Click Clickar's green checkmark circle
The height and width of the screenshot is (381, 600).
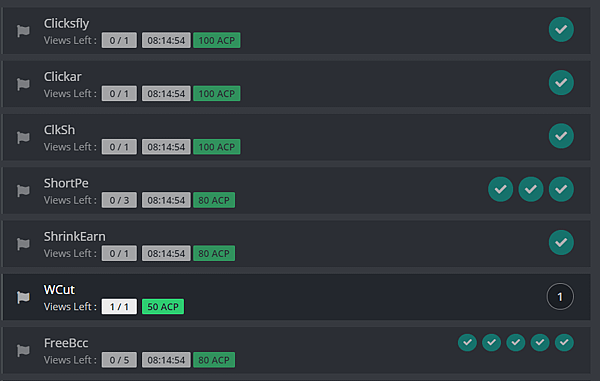pos(561,83)
